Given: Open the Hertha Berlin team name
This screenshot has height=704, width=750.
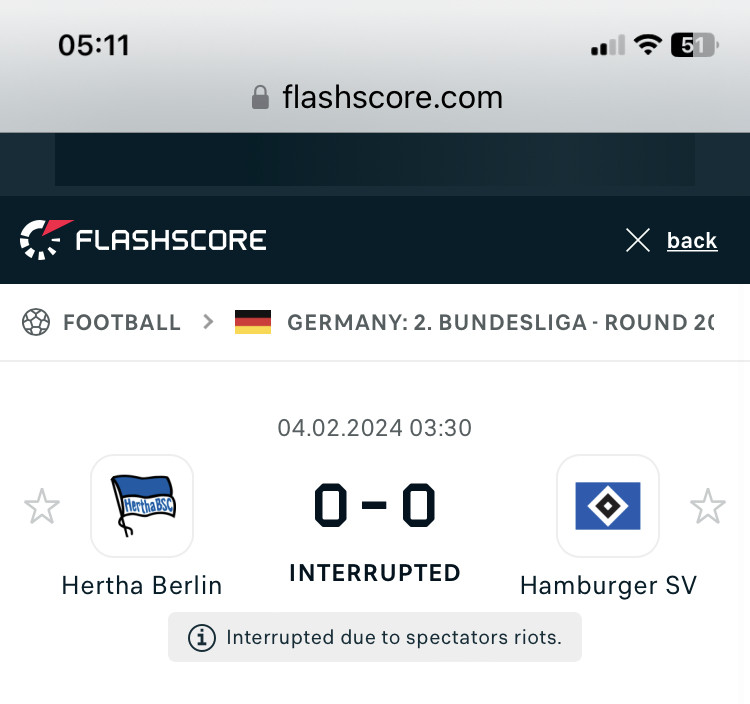Looking at the screenshot, I should [142, 585].
